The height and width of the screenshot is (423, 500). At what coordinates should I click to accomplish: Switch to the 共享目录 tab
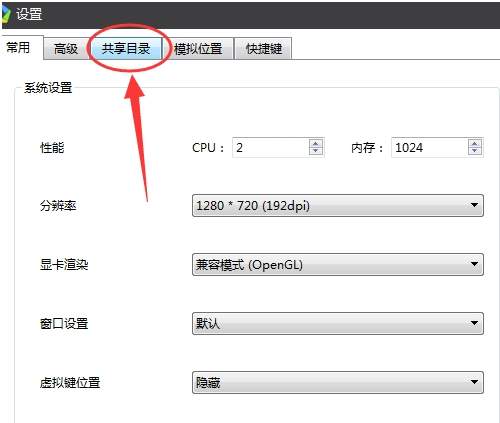[x=126, y=49]
